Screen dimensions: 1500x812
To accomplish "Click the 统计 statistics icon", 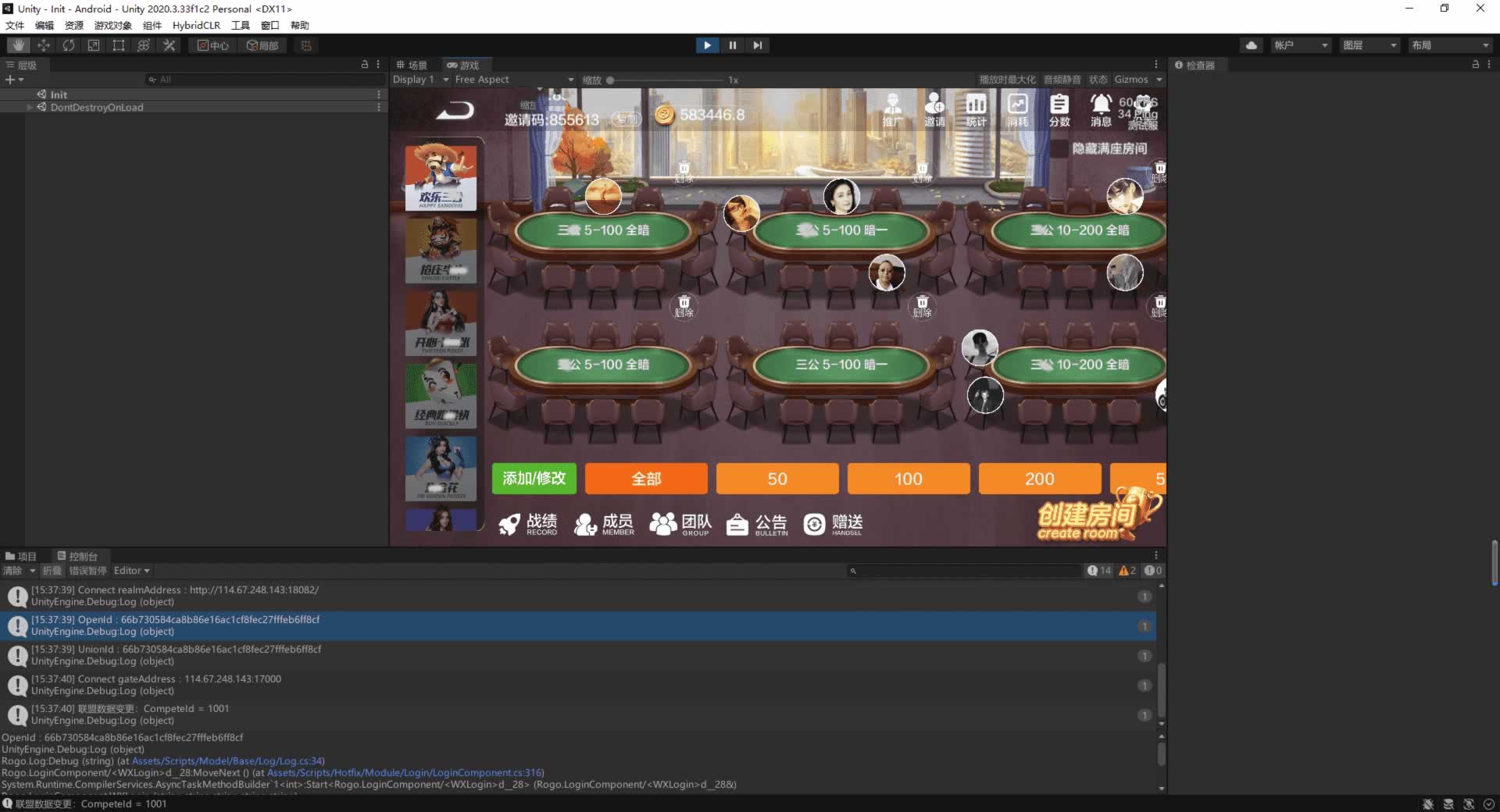I will [x=976, y=109].
